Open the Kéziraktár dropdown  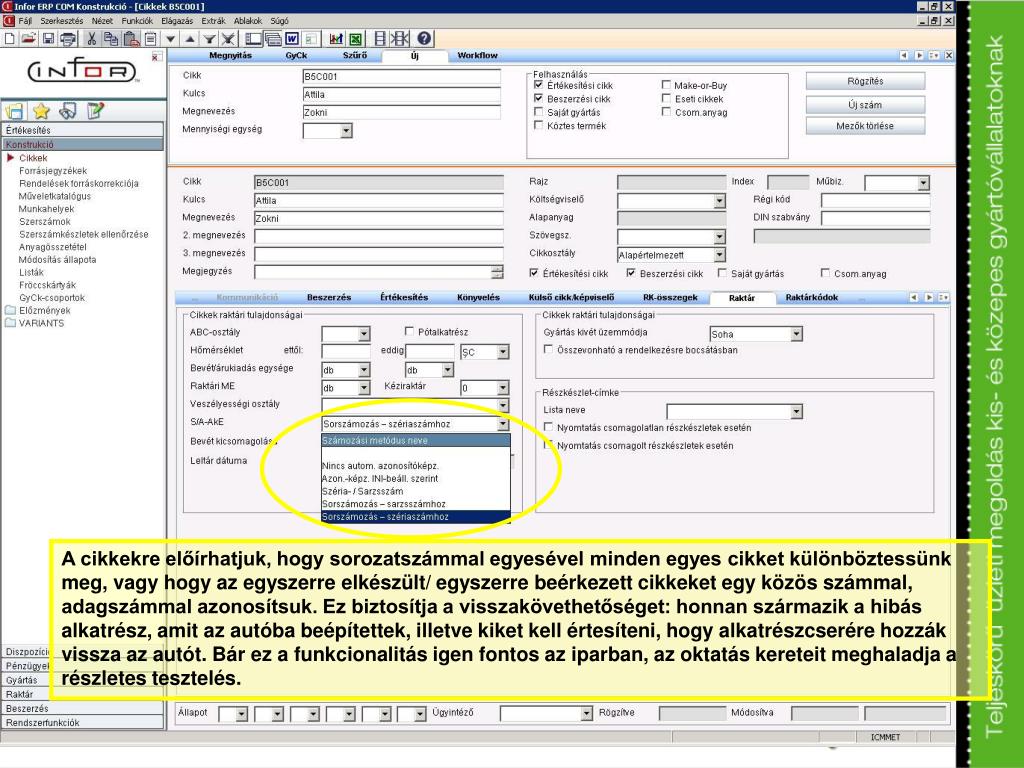click(503, 388)
